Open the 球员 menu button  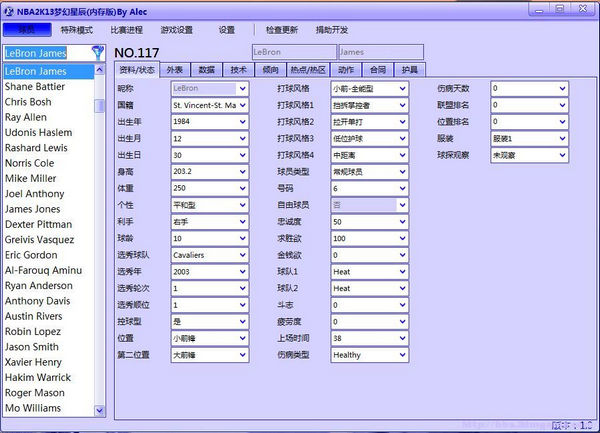pos(27,30)
